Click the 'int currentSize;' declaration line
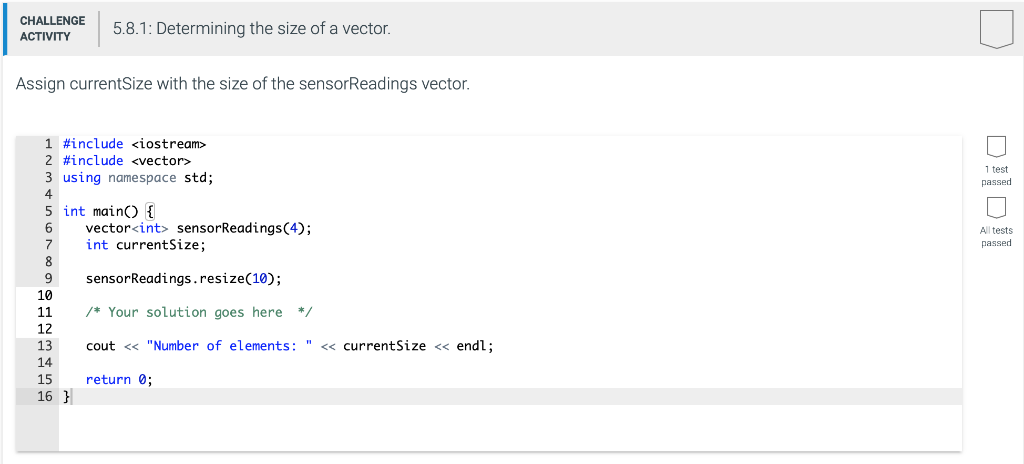This screenshot has width=1024, height=464. tap(146, 245)
